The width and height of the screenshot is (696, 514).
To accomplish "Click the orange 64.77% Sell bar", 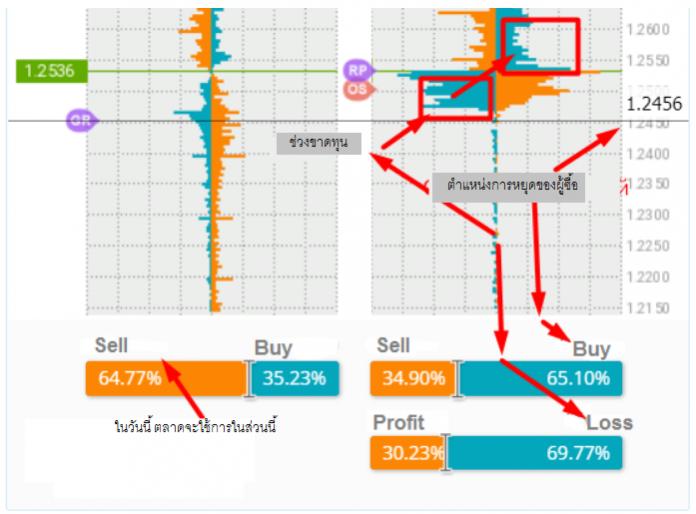I will click(x=166, y=378).
